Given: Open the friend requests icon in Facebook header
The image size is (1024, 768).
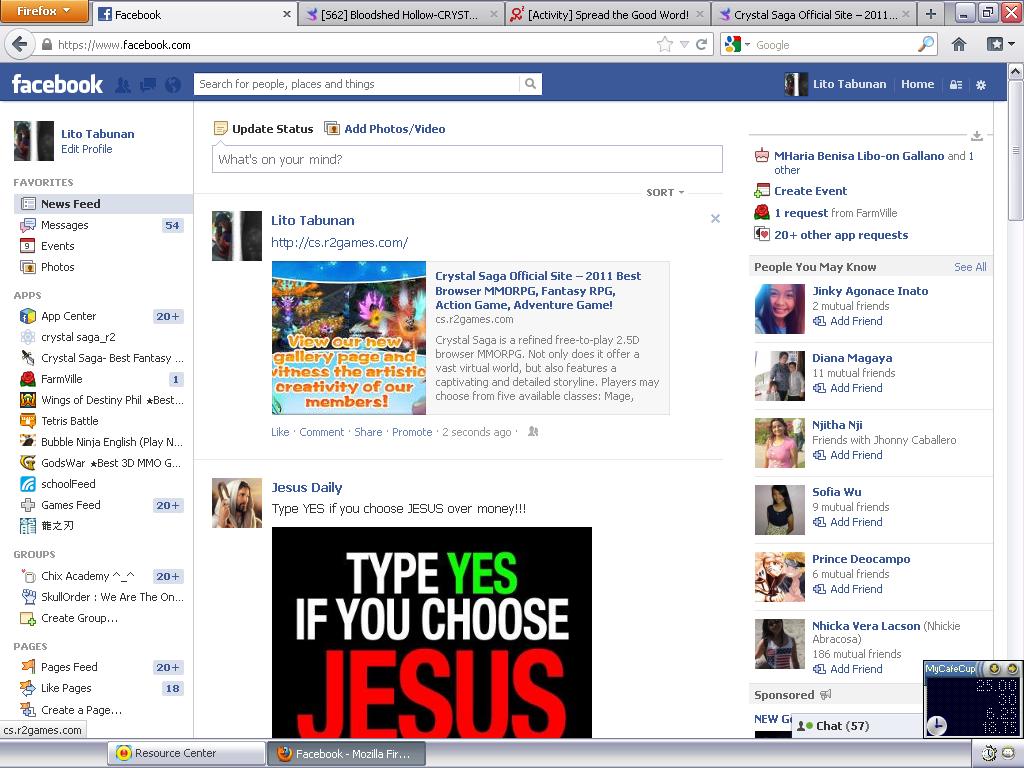Looking at the screenshot, I should tap(123, 85).
